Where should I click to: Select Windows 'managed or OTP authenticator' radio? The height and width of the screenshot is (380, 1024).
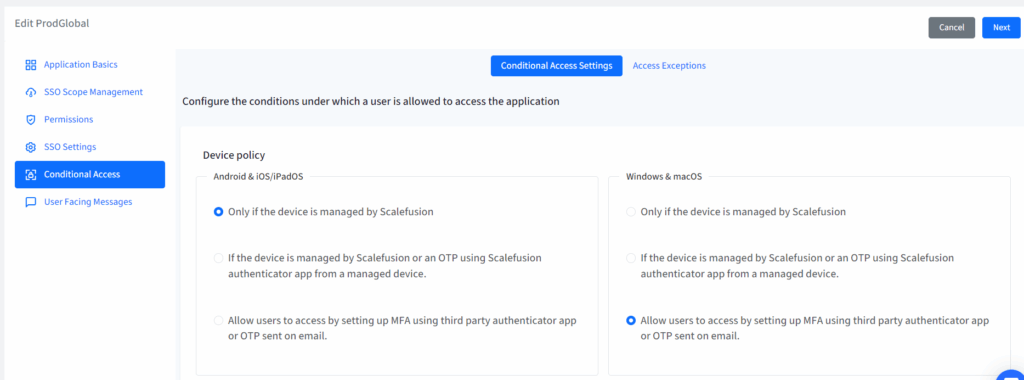point(631,258)
